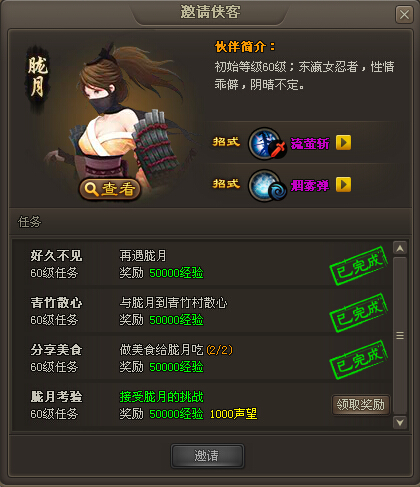420x487 pixels.
Task: Click the scroll-up arrow of task list
Action: point(400,248)
